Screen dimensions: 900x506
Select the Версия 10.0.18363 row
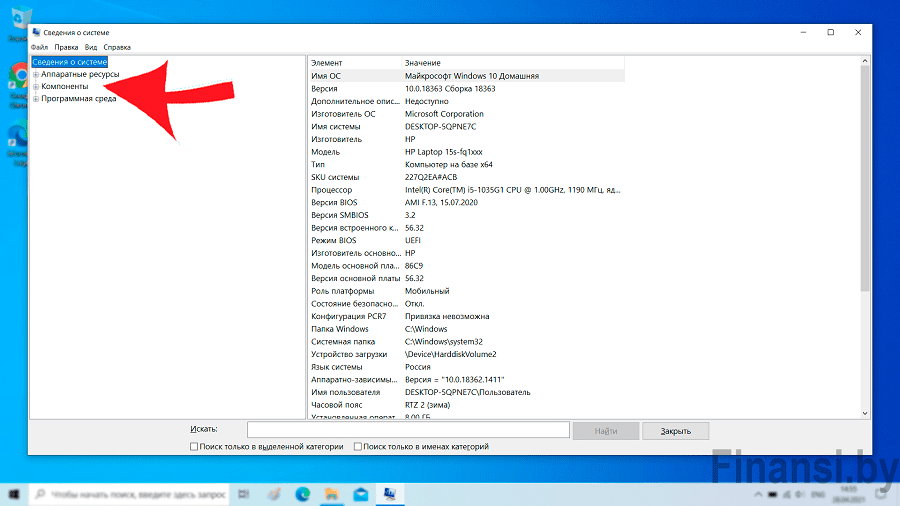(466, 88)
